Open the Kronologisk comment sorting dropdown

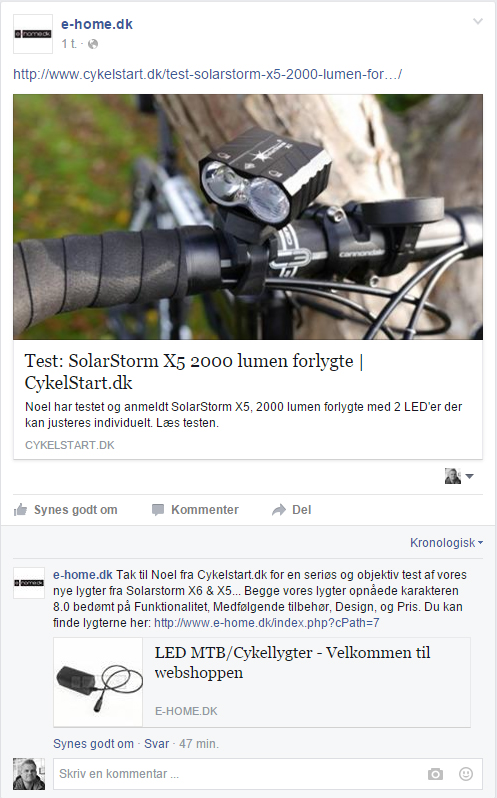pyautogui.click(x=446, y=543)
